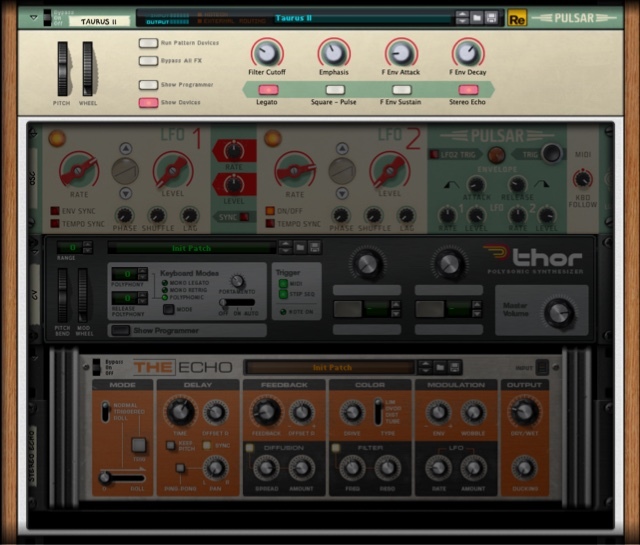Click Pulsar LFO 2 Level knob
The width and height of the screenshot is (640, 545).
click(x=389, y=170)
